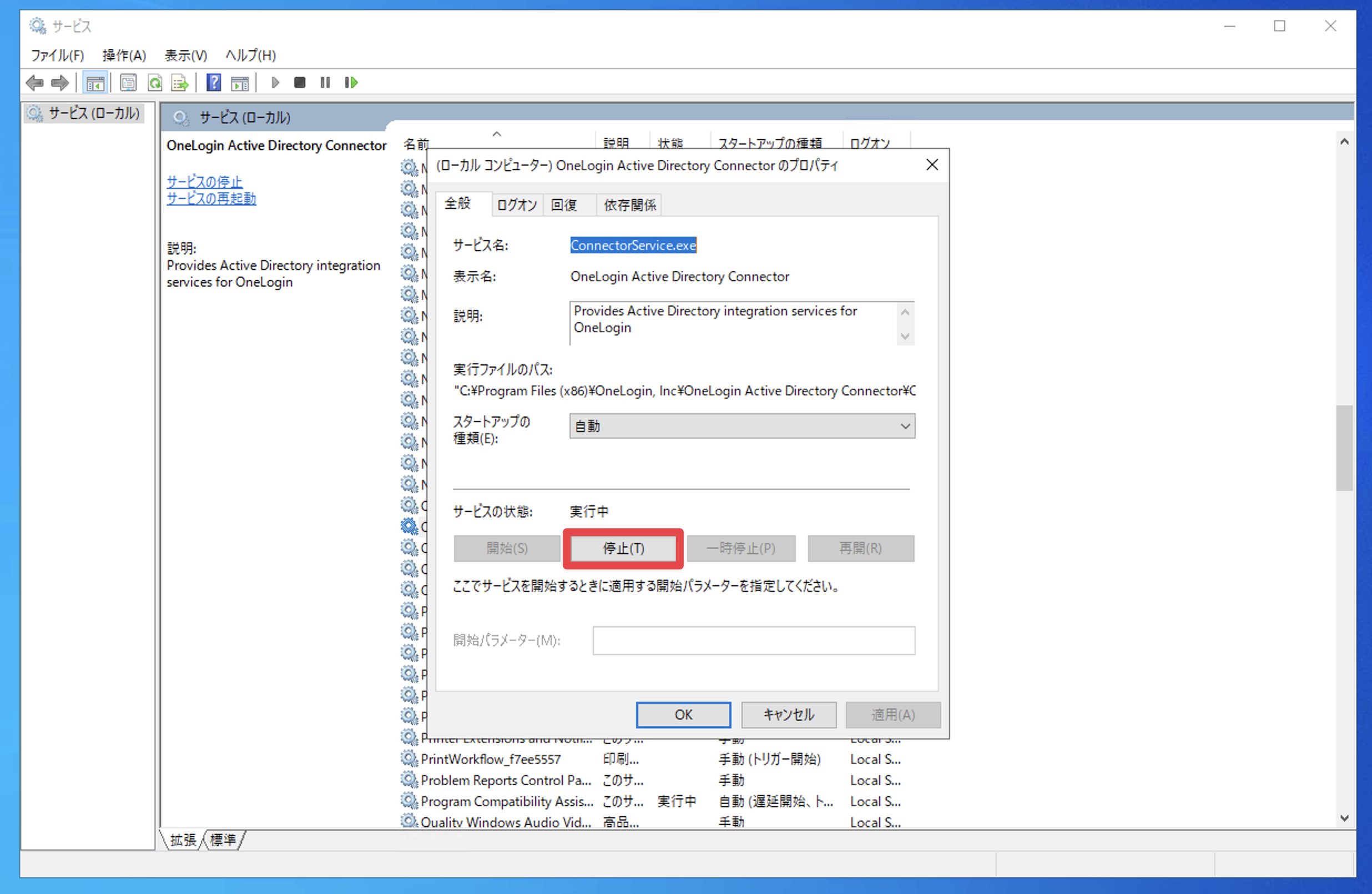Click the 再開(R) button
Image resolution: width=1372 pixels, height=894 pixels.
coord(861,548)
